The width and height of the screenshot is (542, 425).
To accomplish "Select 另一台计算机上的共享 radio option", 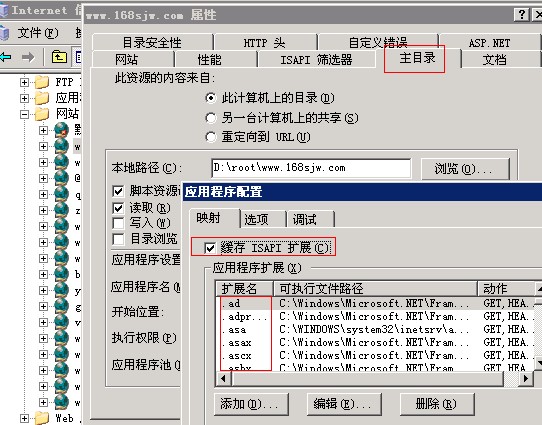I will tap(211, 118).
